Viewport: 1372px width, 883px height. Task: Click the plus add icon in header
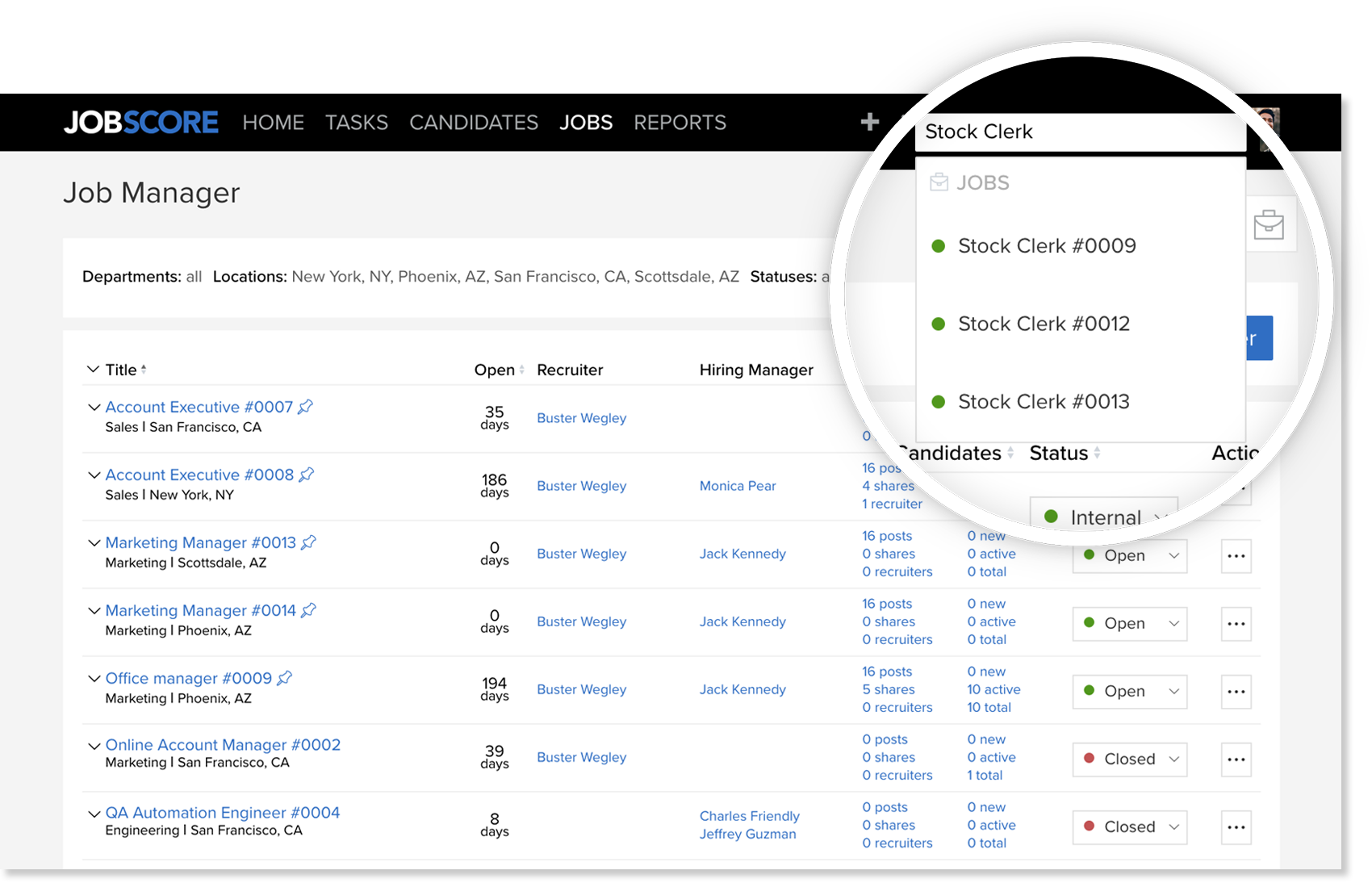coord(869,121)
